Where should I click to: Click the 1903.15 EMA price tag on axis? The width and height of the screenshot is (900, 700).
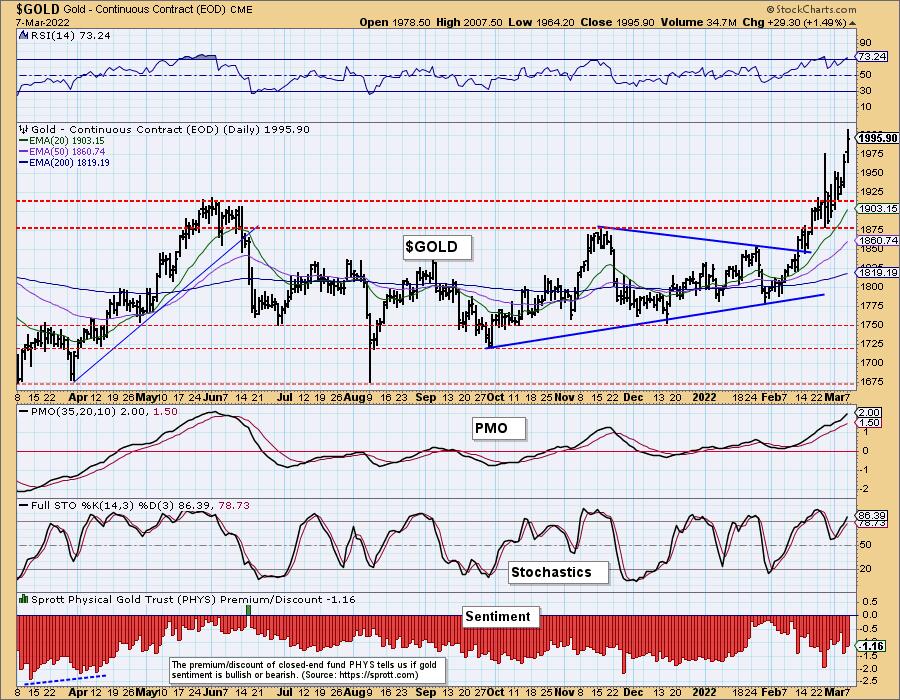click(x=878, y=209)
